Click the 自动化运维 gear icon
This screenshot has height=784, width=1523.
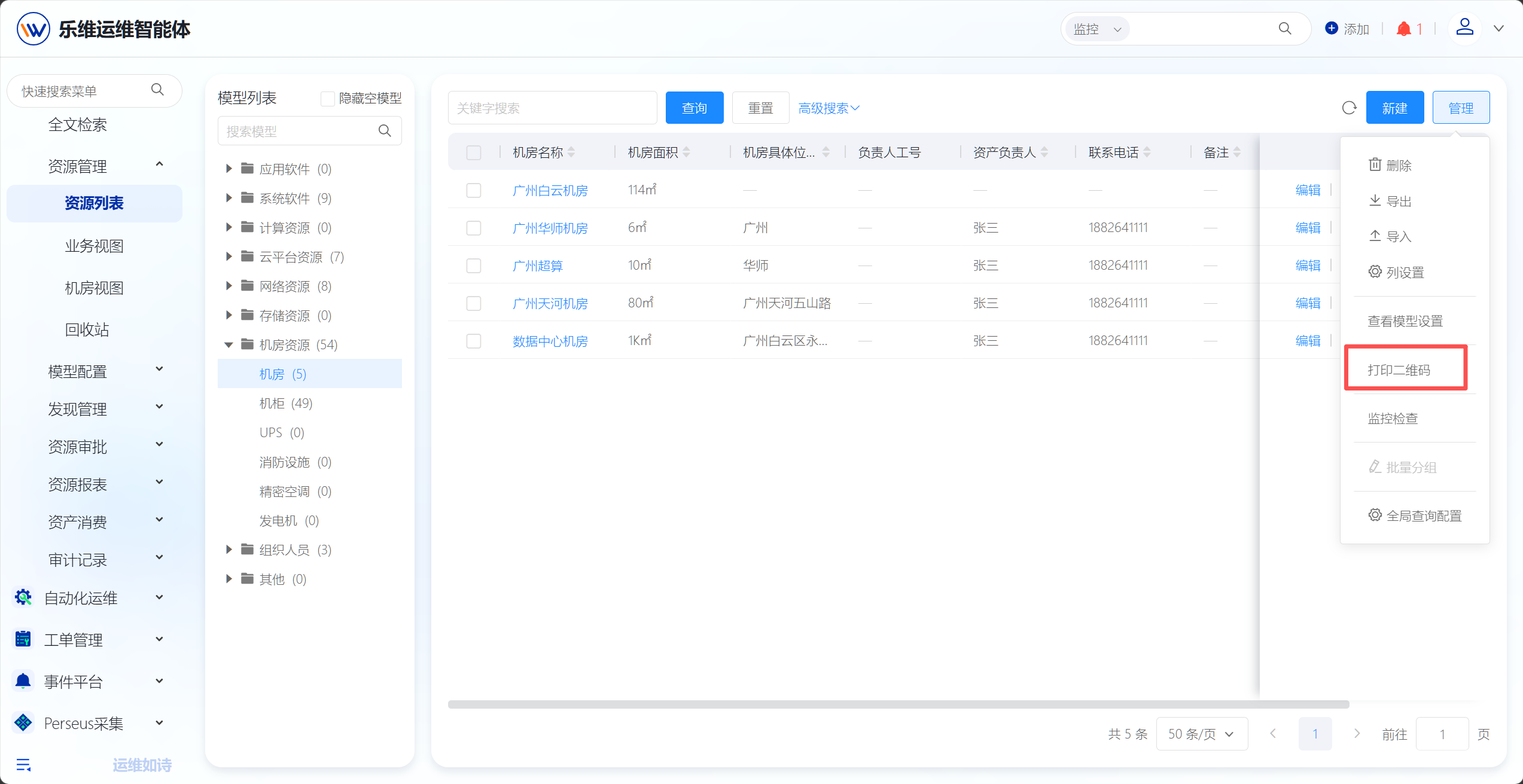tap(23, 597)
